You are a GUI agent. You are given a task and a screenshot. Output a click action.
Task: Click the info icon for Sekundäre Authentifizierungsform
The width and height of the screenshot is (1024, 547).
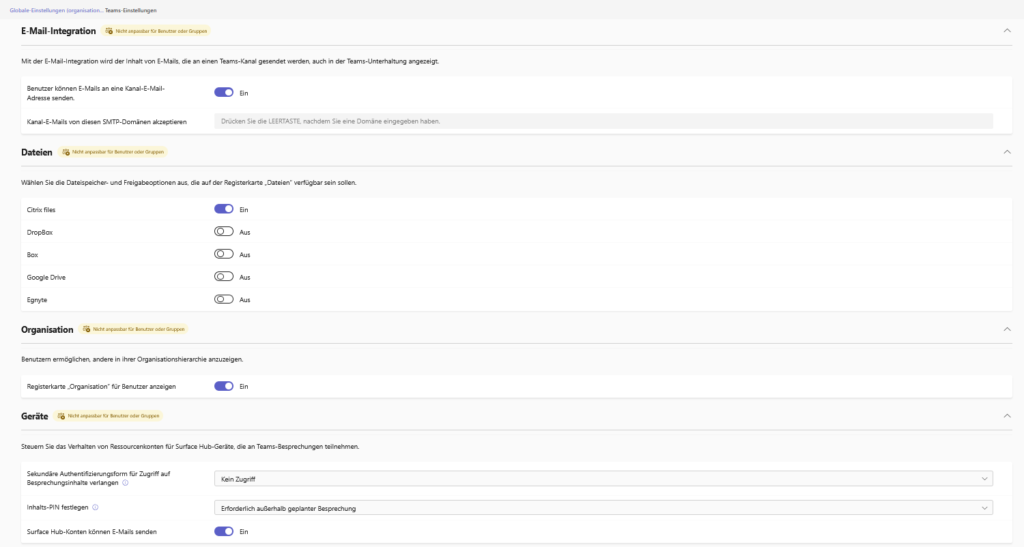[123, 483]
